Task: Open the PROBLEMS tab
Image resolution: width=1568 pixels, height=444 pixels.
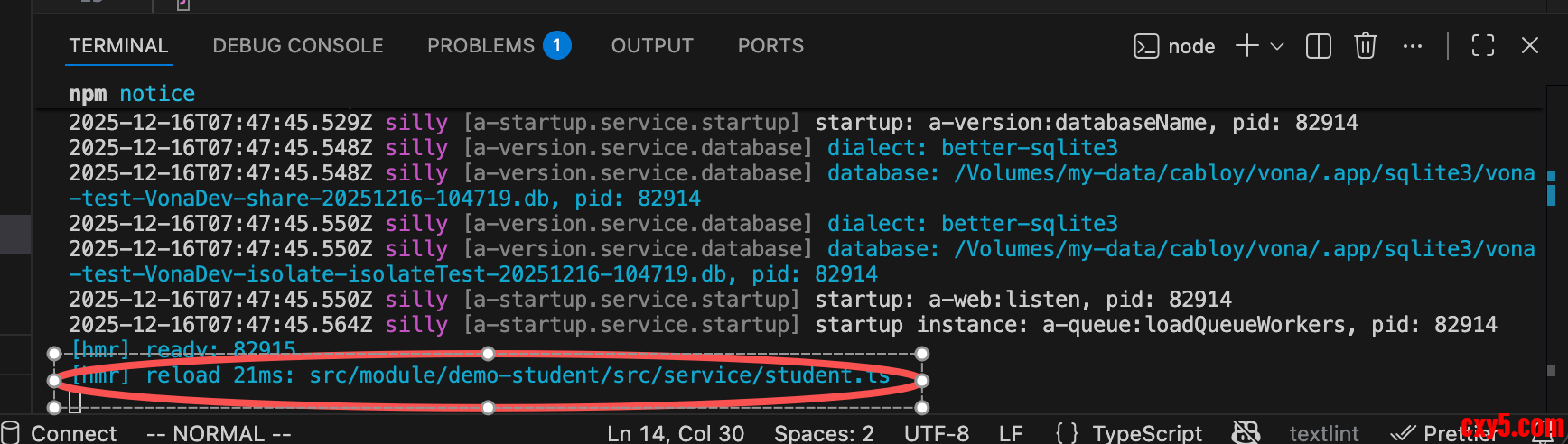Action: coord(499,46)
